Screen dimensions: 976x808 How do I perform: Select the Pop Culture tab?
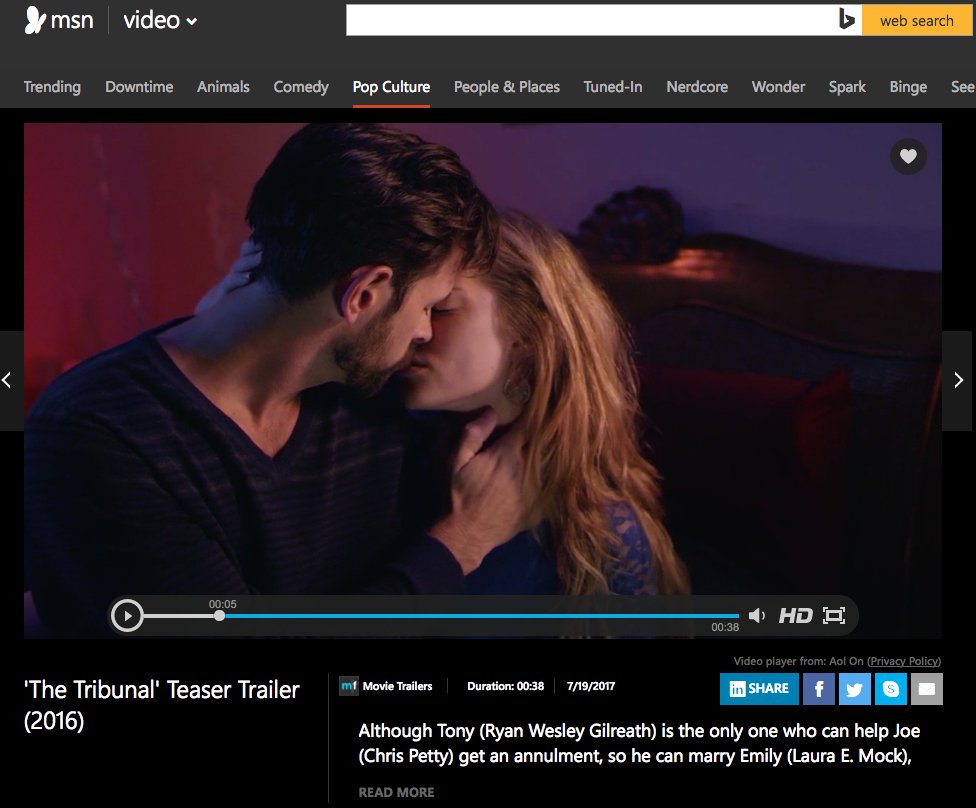coord(391,87)
